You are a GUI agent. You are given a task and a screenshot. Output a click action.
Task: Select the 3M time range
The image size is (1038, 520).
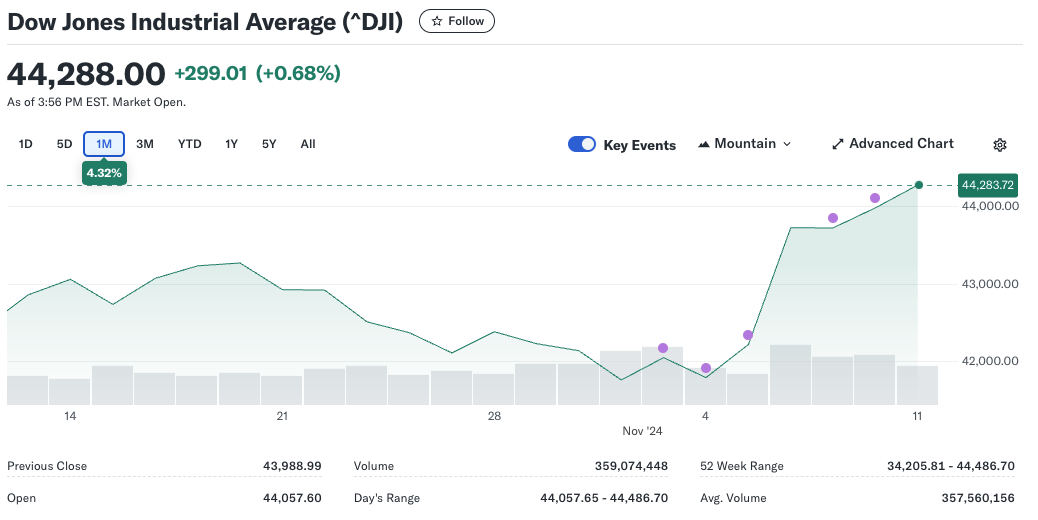[145, 144]
